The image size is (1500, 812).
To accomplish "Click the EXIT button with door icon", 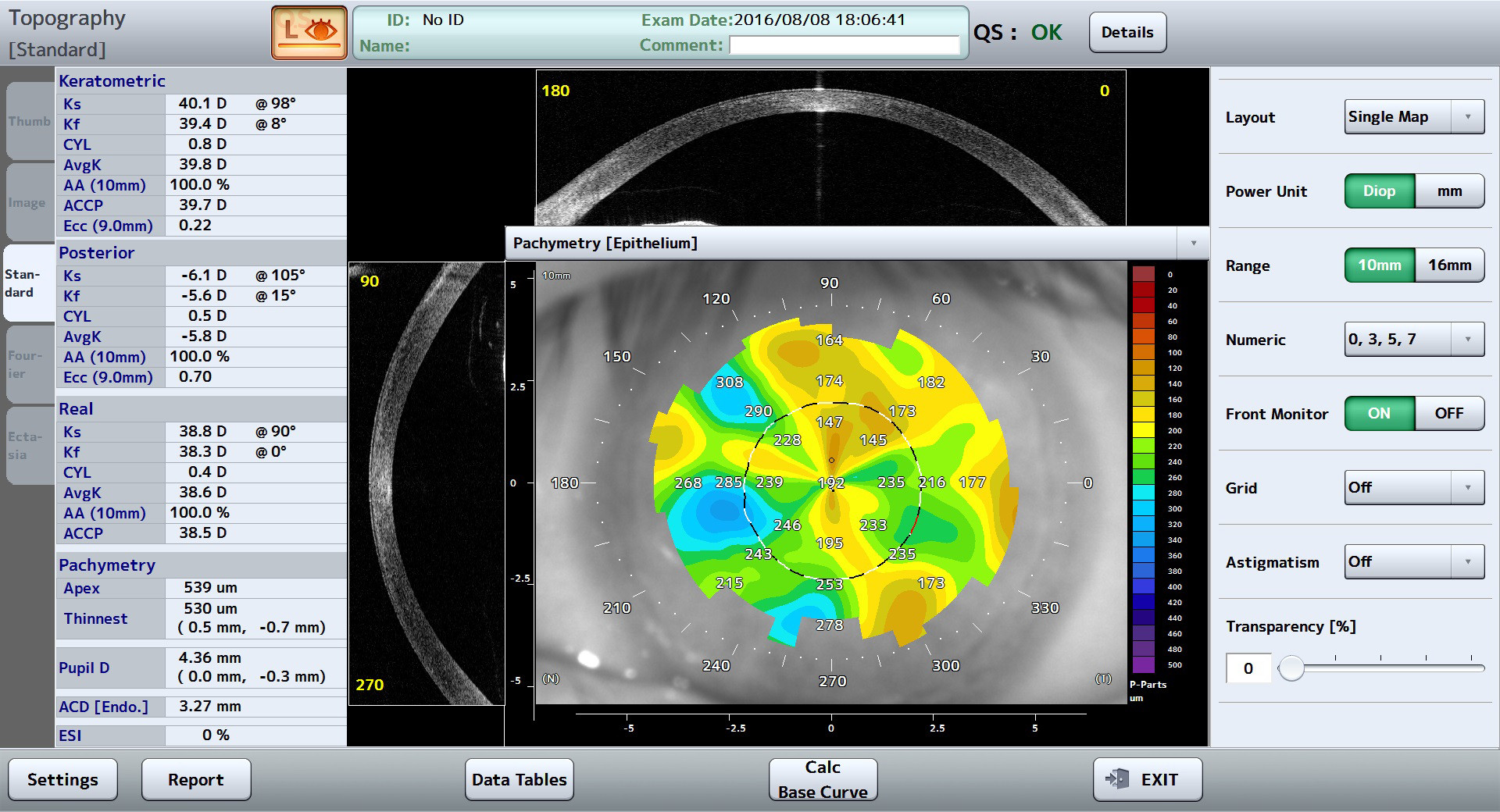I will (x=1146, y=779).
